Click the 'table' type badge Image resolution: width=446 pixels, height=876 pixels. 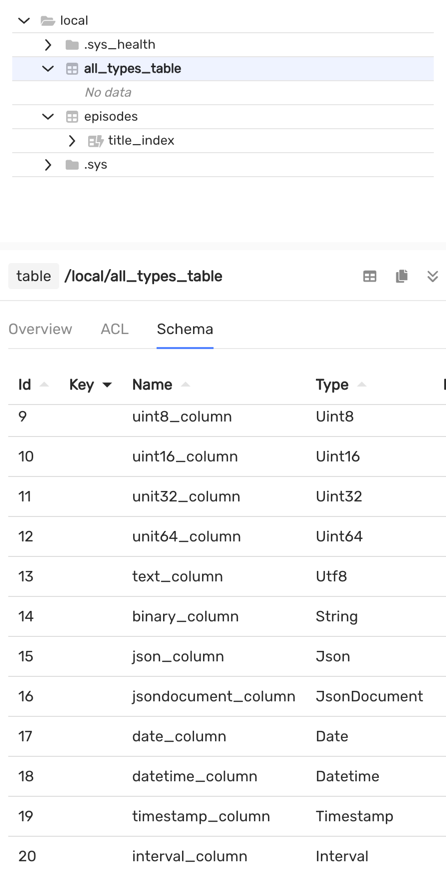coord(34,276)
